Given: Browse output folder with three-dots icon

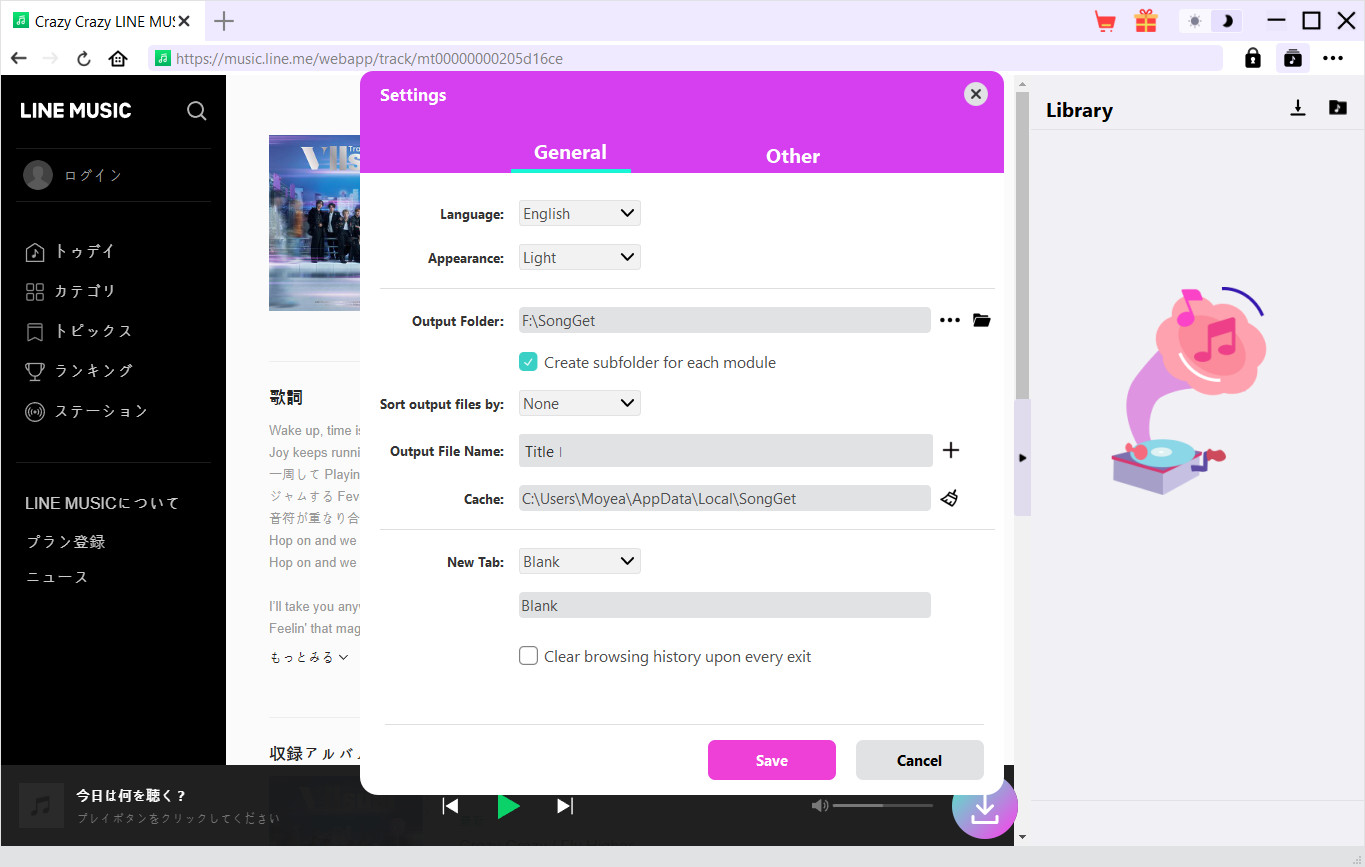Looking at the screenshot, I should pyautogui.click(x=950, y=320).
